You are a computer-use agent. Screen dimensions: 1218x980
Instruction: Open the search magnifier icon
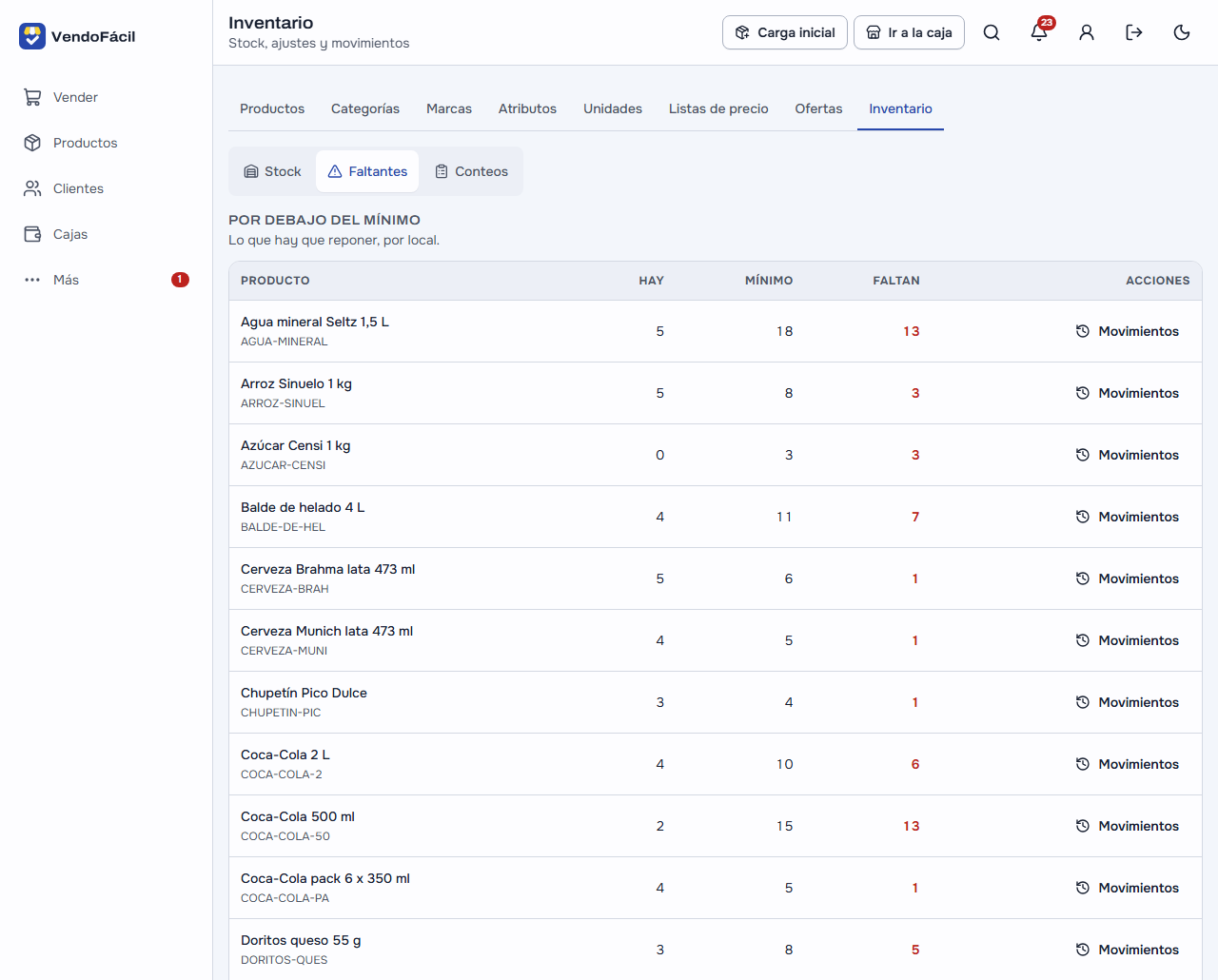992,32
